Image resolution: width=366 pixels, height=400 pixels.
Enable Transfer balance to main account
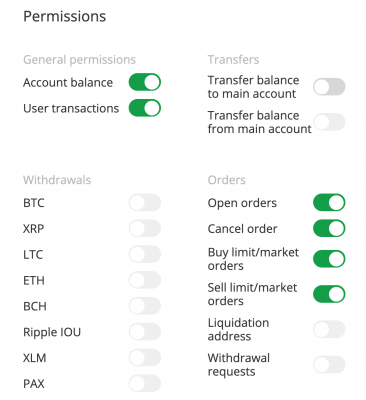tap(329, 87)
